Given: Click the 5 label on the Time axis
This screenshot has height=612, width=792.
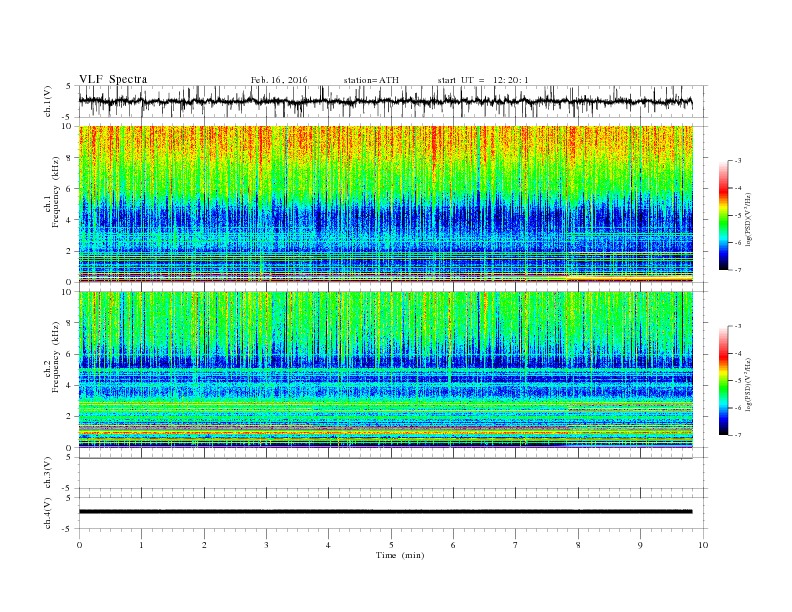Looking at the screenshot, I should 391,545.
